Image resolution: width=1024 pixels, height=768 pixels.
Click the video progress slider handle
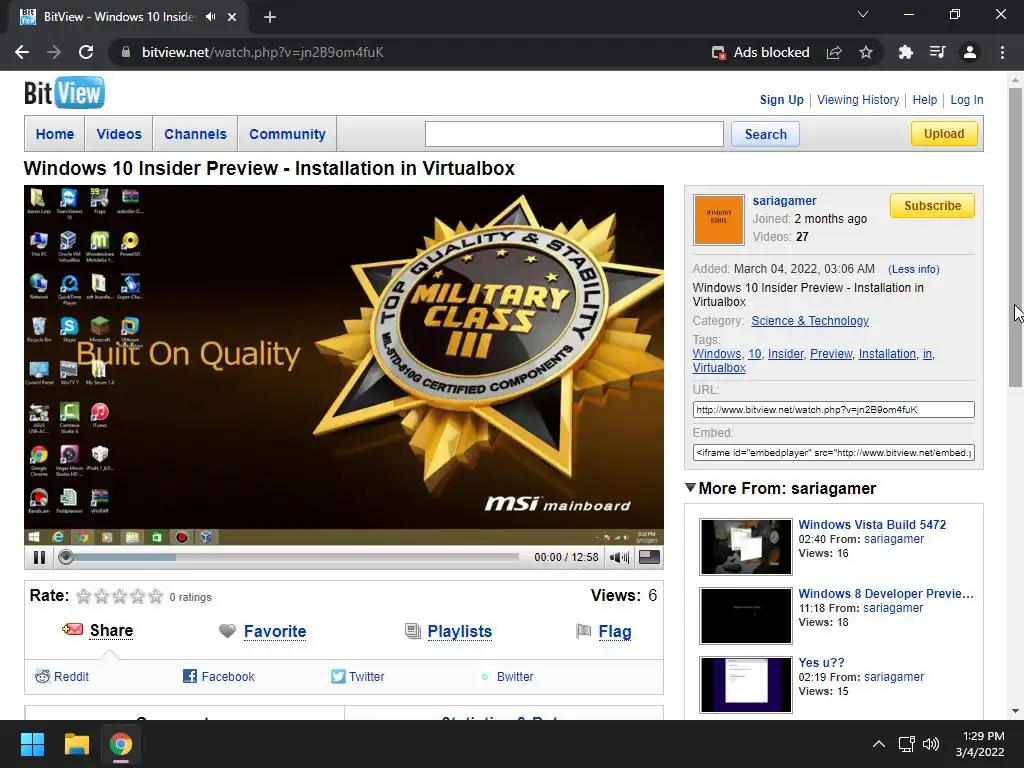(65, 557)
